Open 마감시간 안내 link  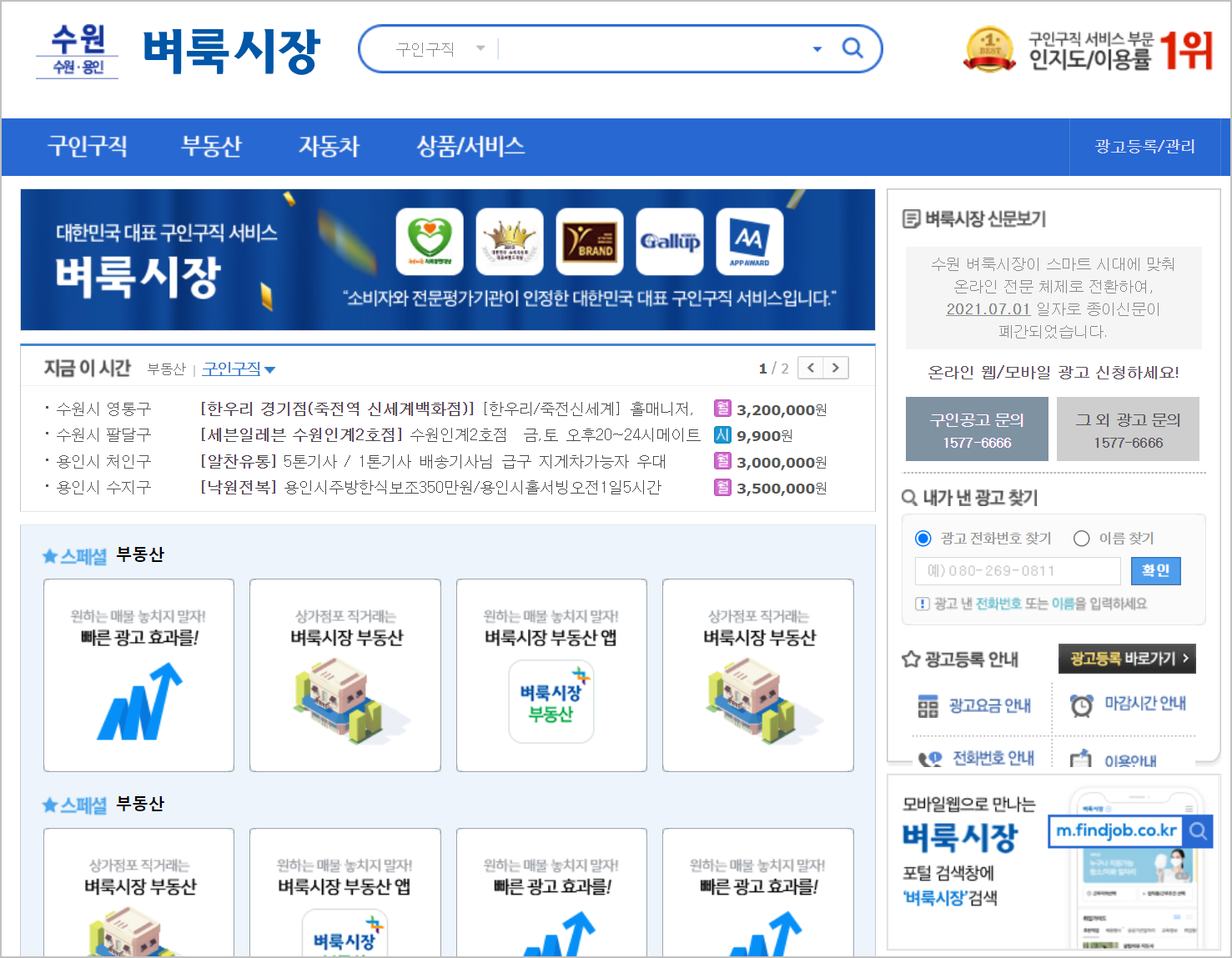[1145, 704]
